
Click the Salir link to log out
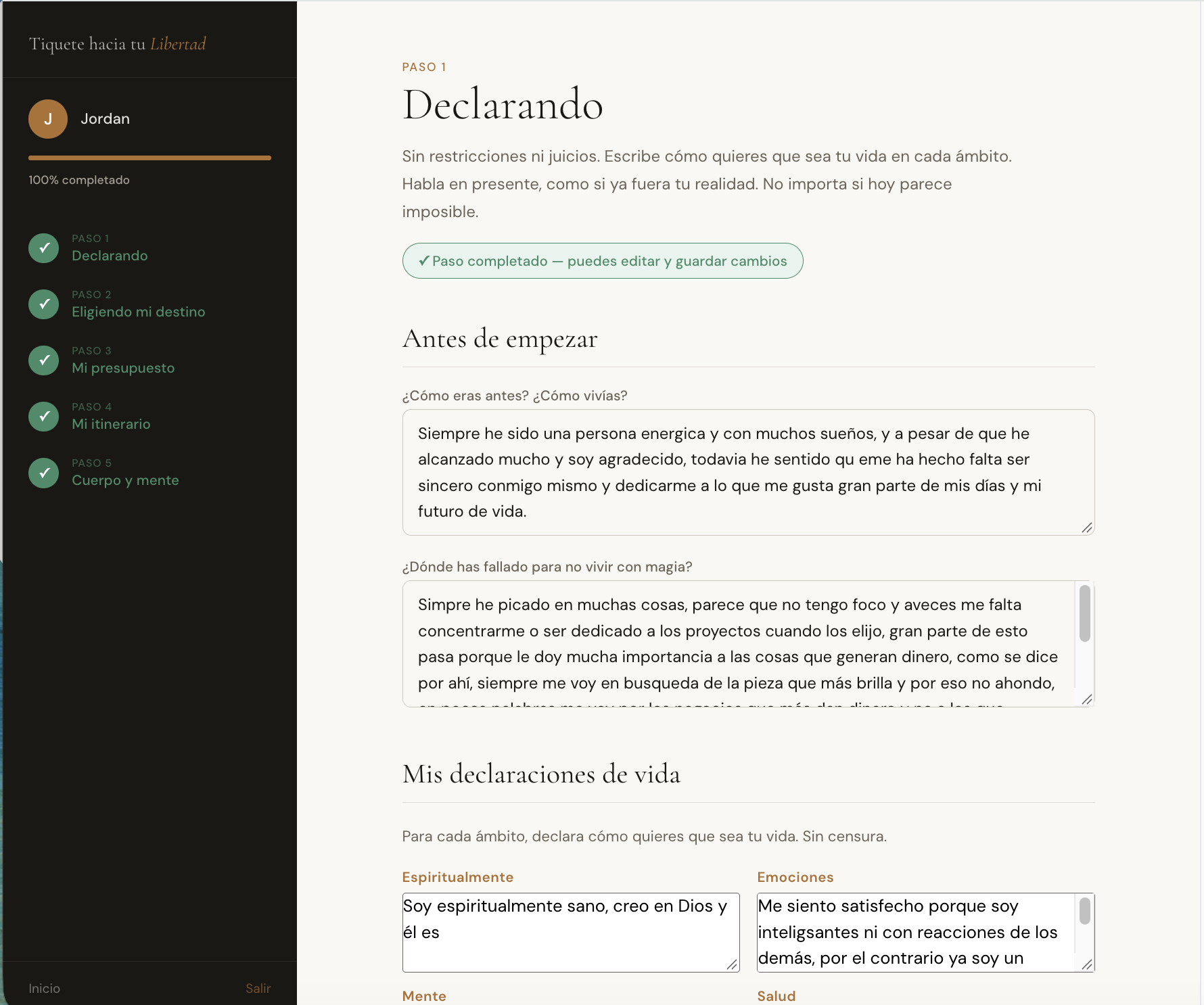(258, 988)
